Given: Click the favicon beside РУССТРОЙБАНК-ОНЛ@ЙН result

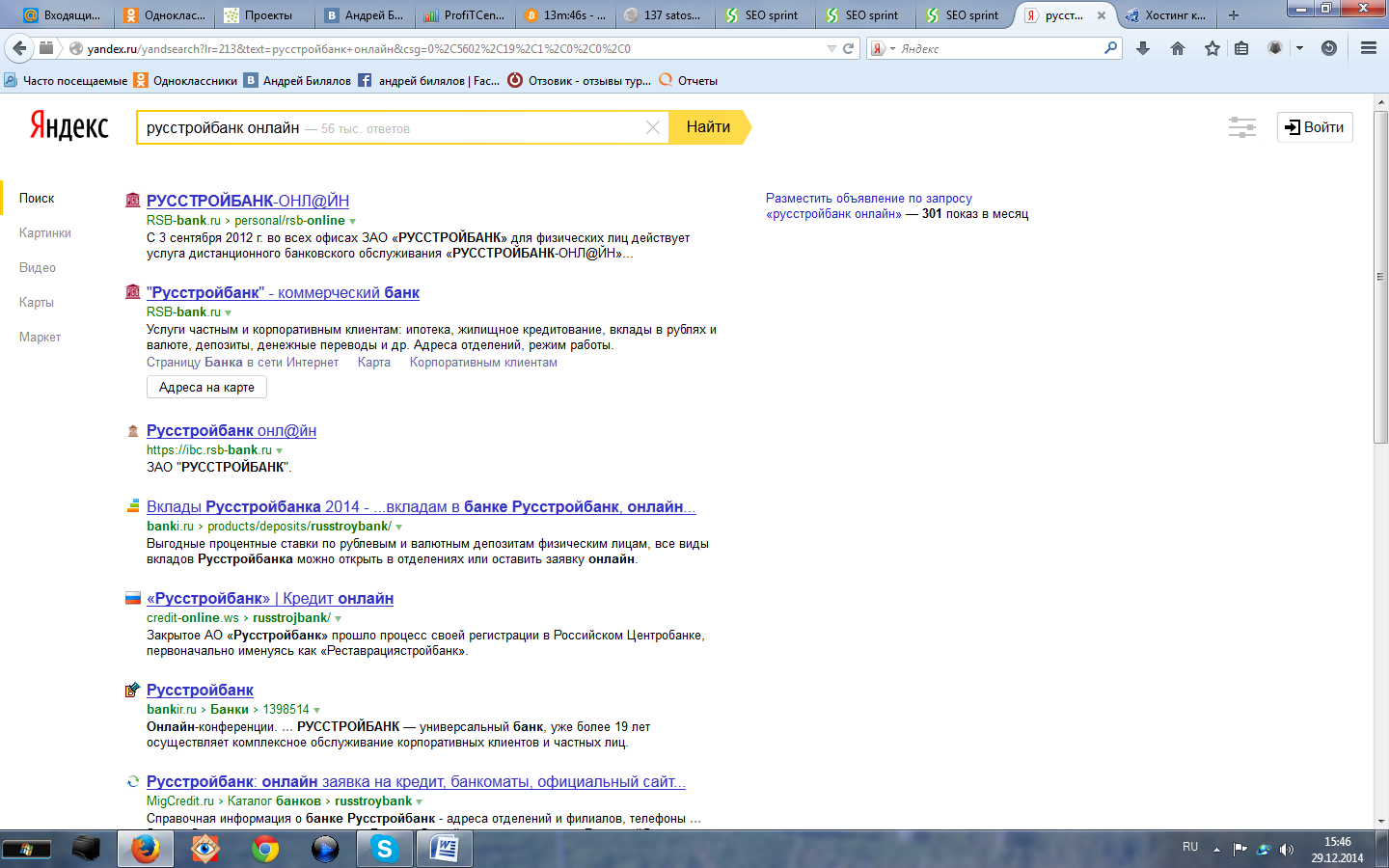Looking at the screenshot, I should 133,201.
